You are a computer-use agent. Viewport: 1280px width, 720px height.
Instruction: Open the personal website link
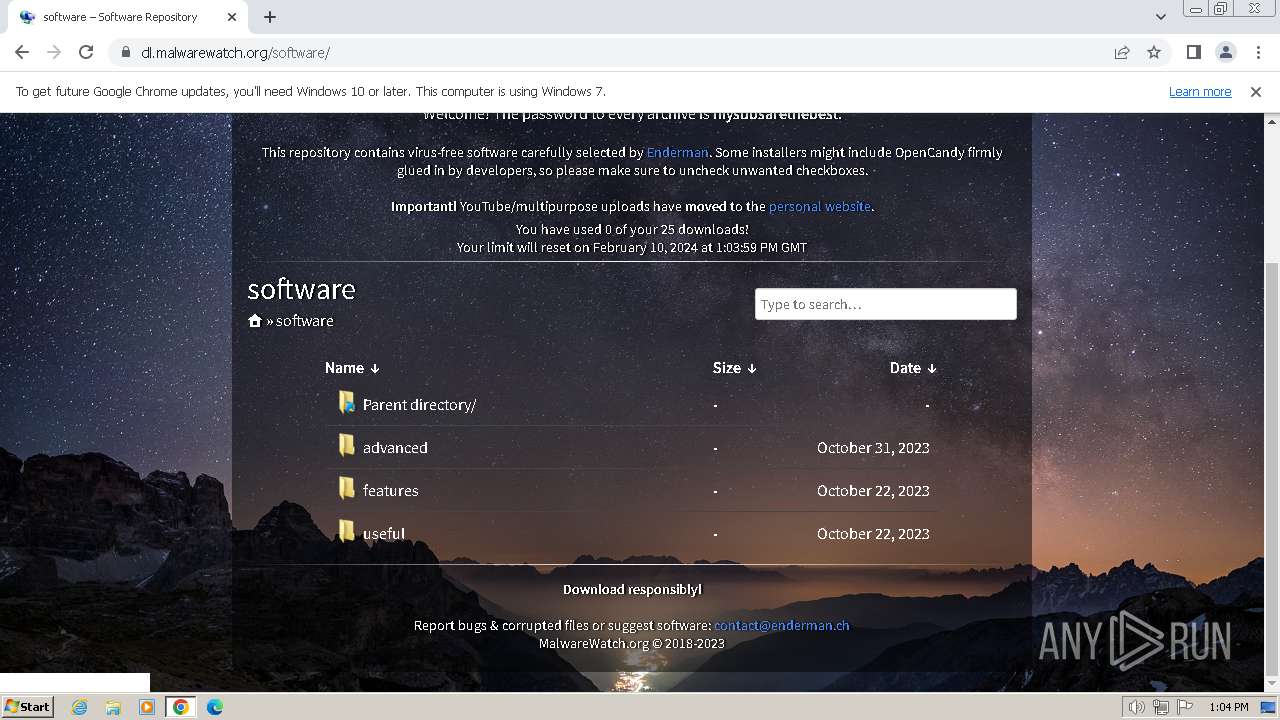[820, 206]
